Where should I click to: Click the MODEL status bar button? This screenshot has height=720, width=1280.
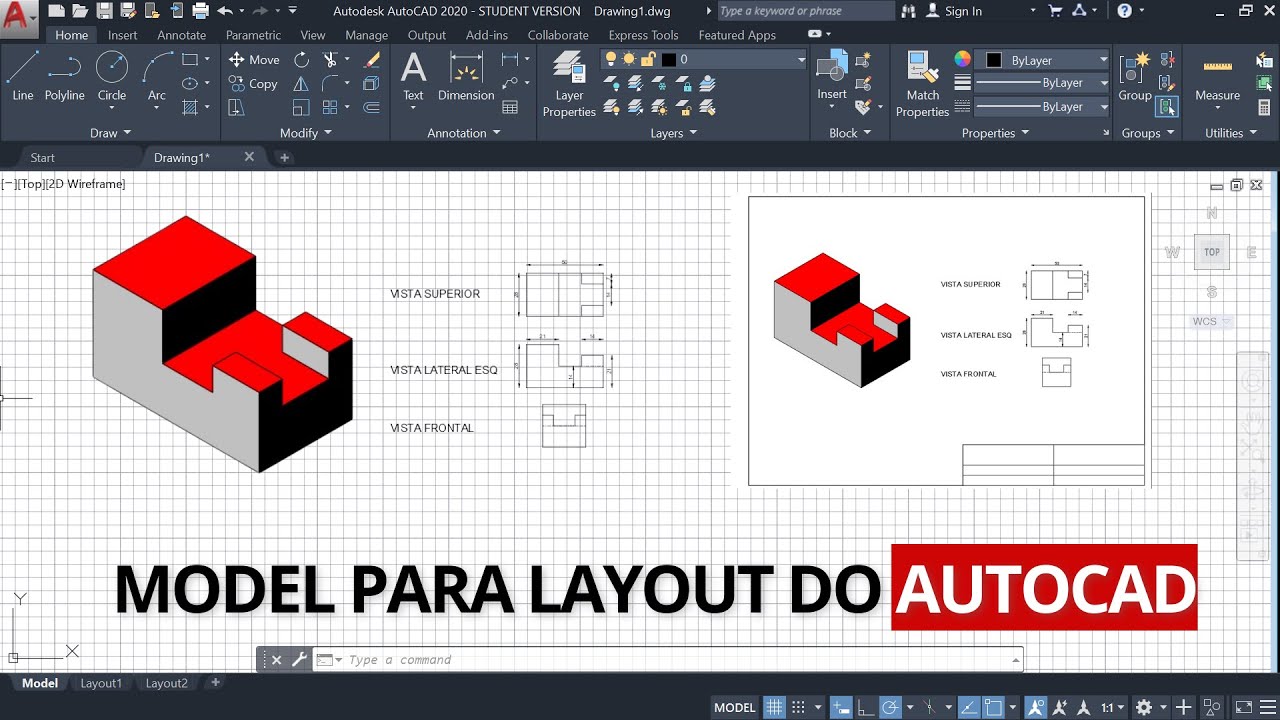click(x=735, y=707)
